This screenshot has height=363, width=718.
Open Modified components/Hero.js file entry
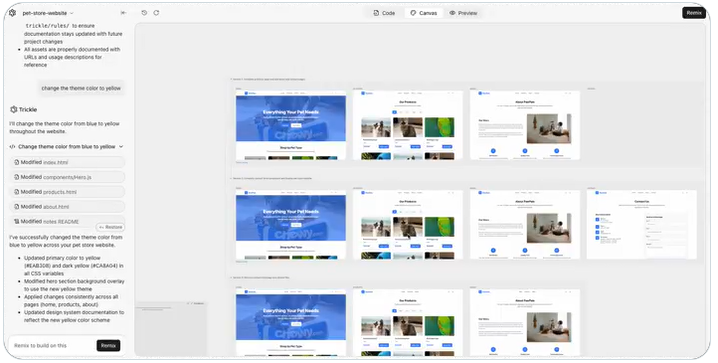[x=67, y=177]
